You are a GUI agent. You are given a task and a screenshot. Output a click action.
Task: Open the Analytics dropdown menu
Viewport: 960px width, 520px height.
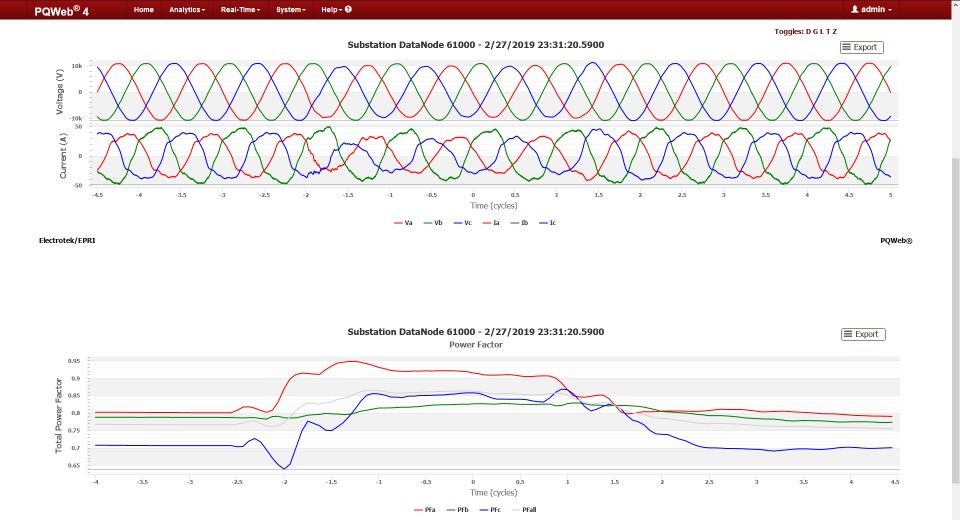coord(187,10)
